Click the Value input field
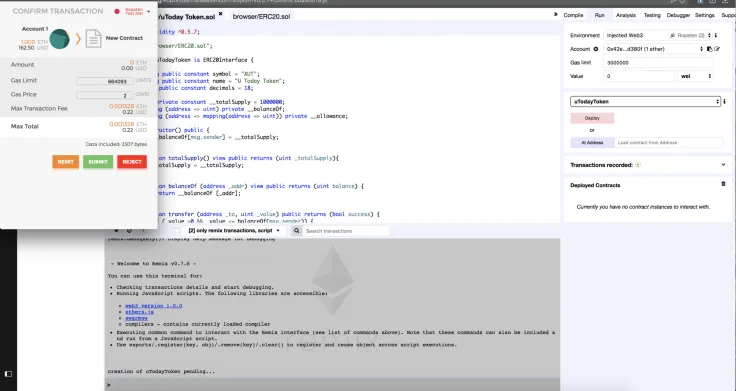The width and height of the screenshot is (736, 391). 638,76
